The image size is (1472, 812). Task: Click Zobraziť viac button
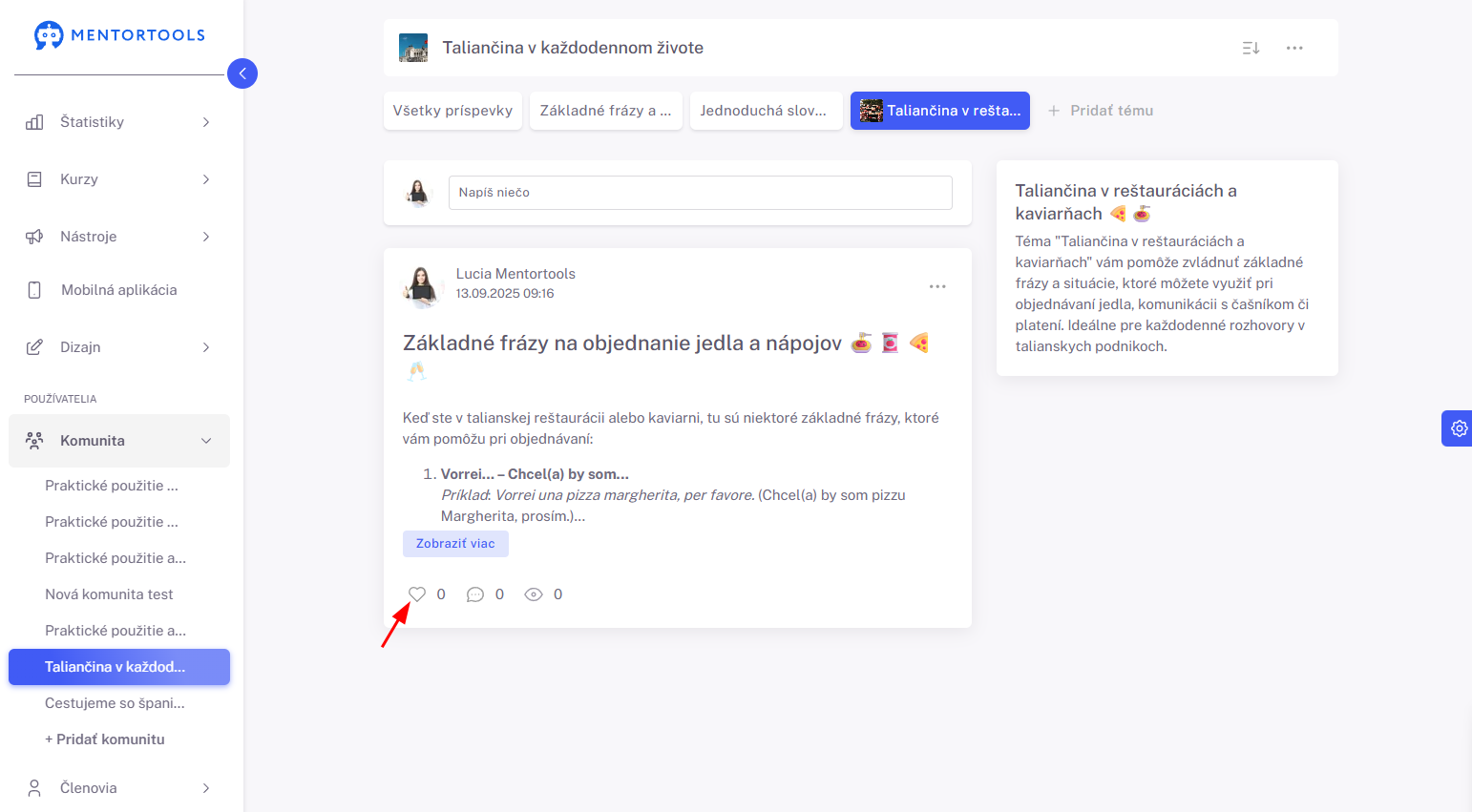tap(455, 544)
